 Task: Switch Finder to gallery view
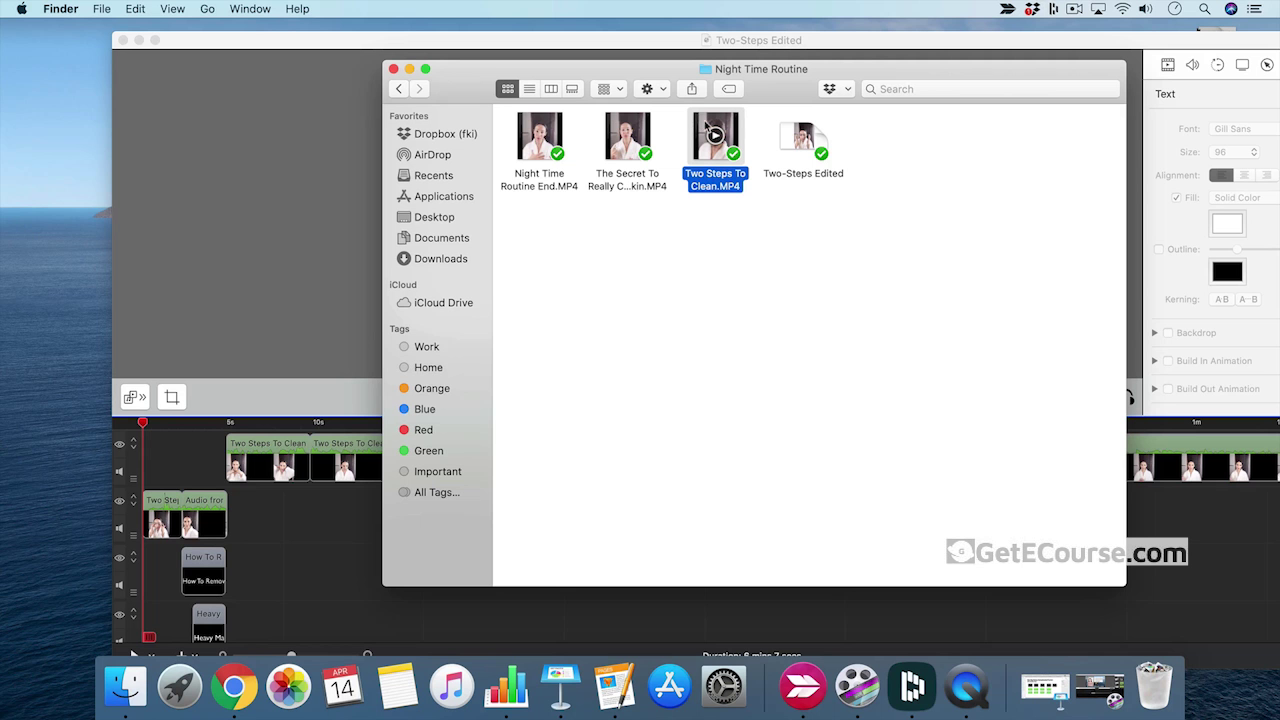pyautogui.click(x=572, y=89)
